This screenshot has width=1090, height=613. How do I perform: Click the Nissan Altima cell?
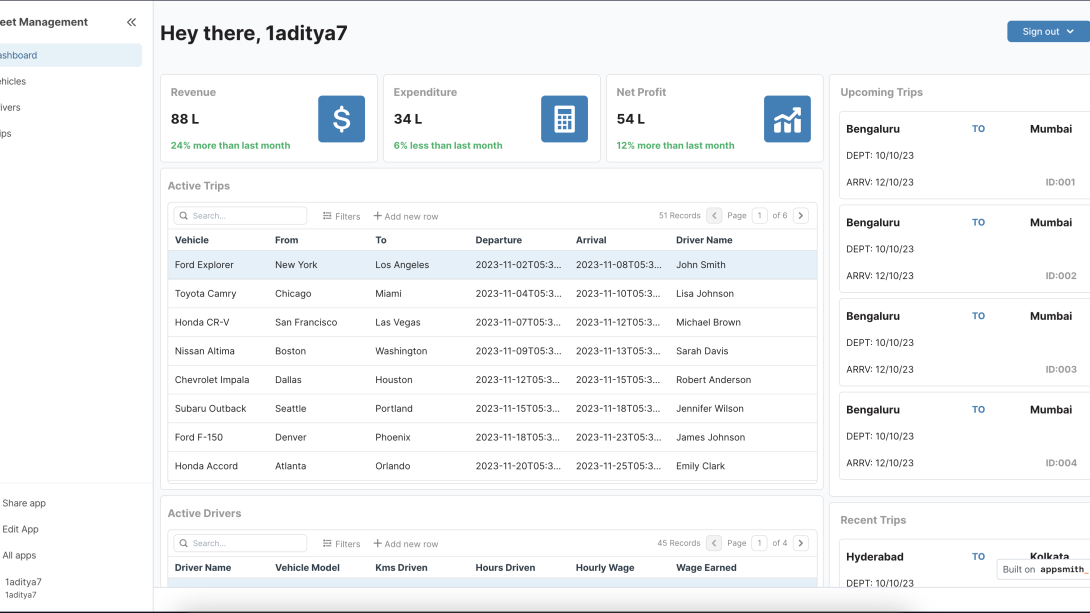pos(204,351)
